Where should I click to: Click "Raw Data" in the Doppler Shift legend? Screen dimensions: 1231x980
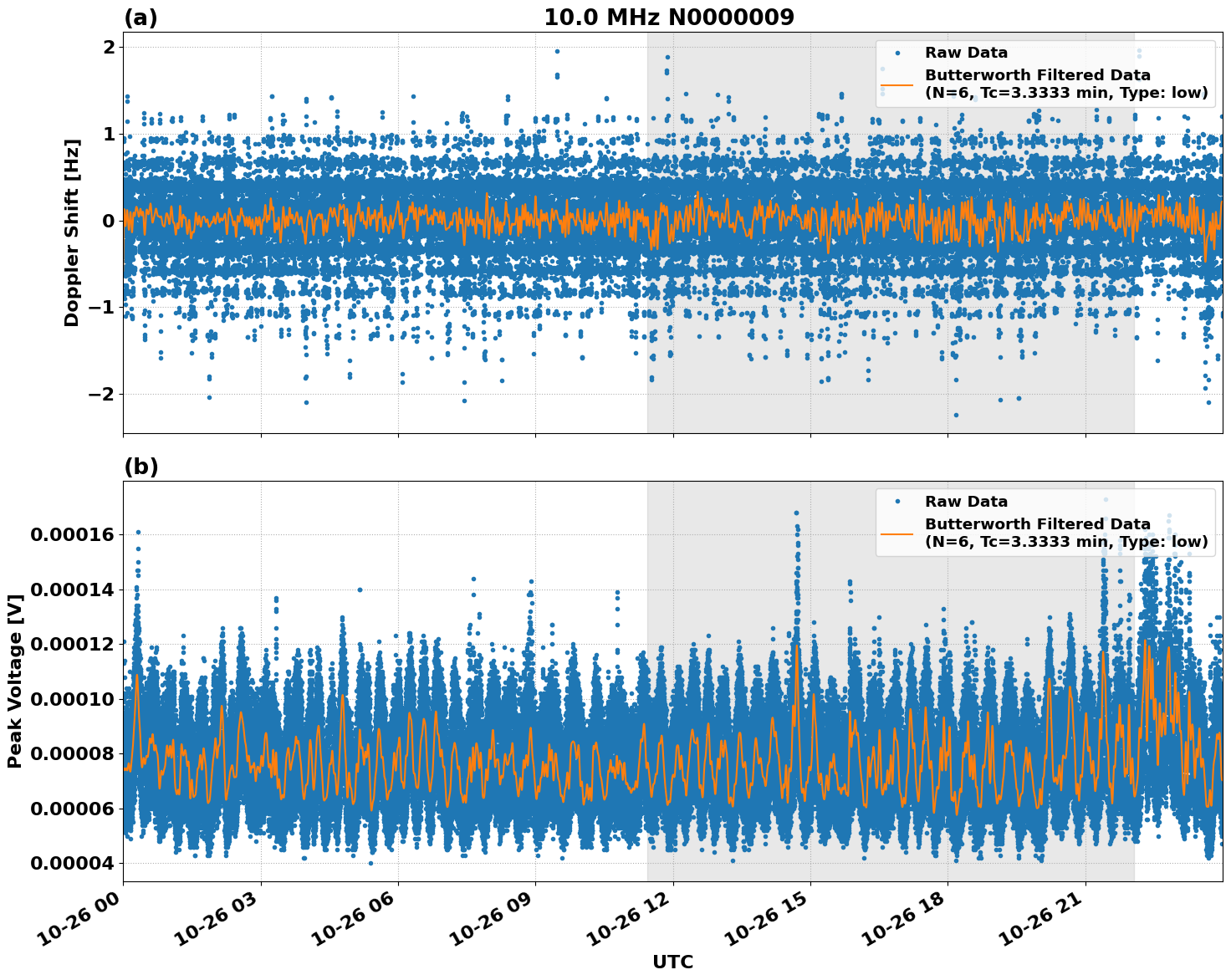pos(966,53)
